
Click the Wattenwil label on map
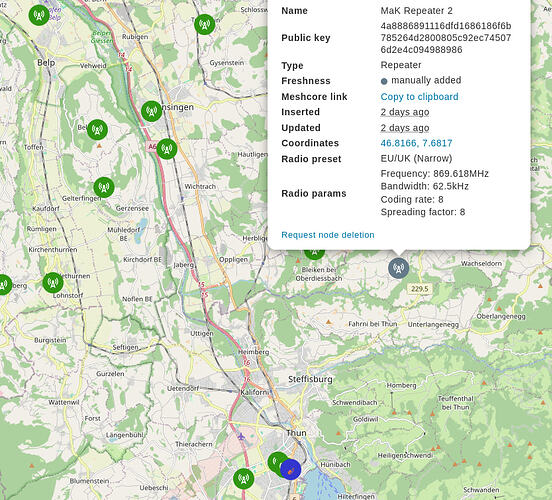tap(64, 402)
